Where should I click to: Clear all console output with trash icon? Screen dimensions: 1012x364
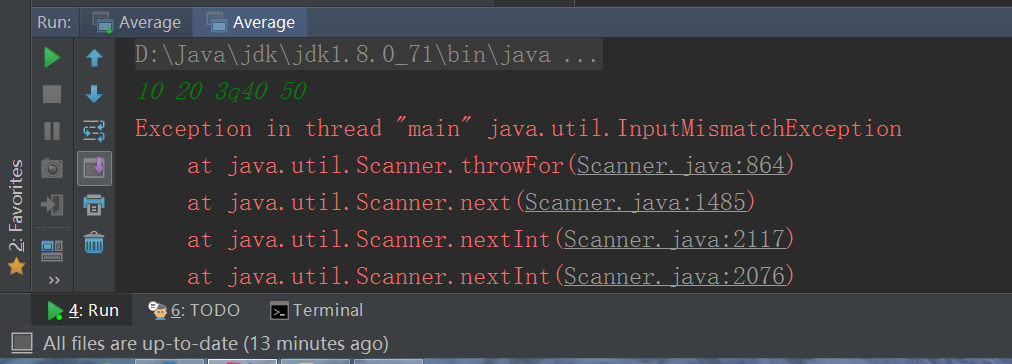click(94, 243)
